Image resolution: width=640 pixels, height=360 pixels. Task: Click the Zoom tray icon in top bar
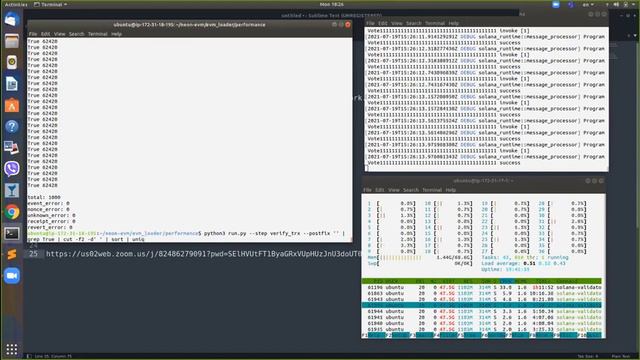pyautogui.click(x=556, y=4)
